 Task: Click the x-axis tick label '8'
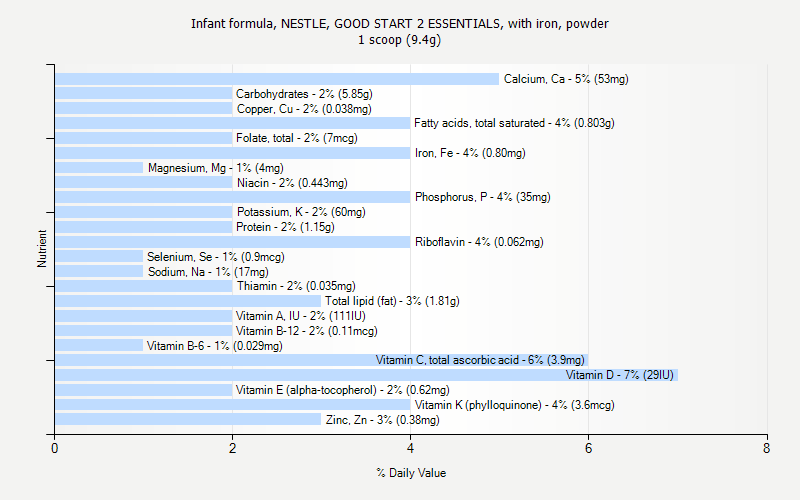point(766,448)
